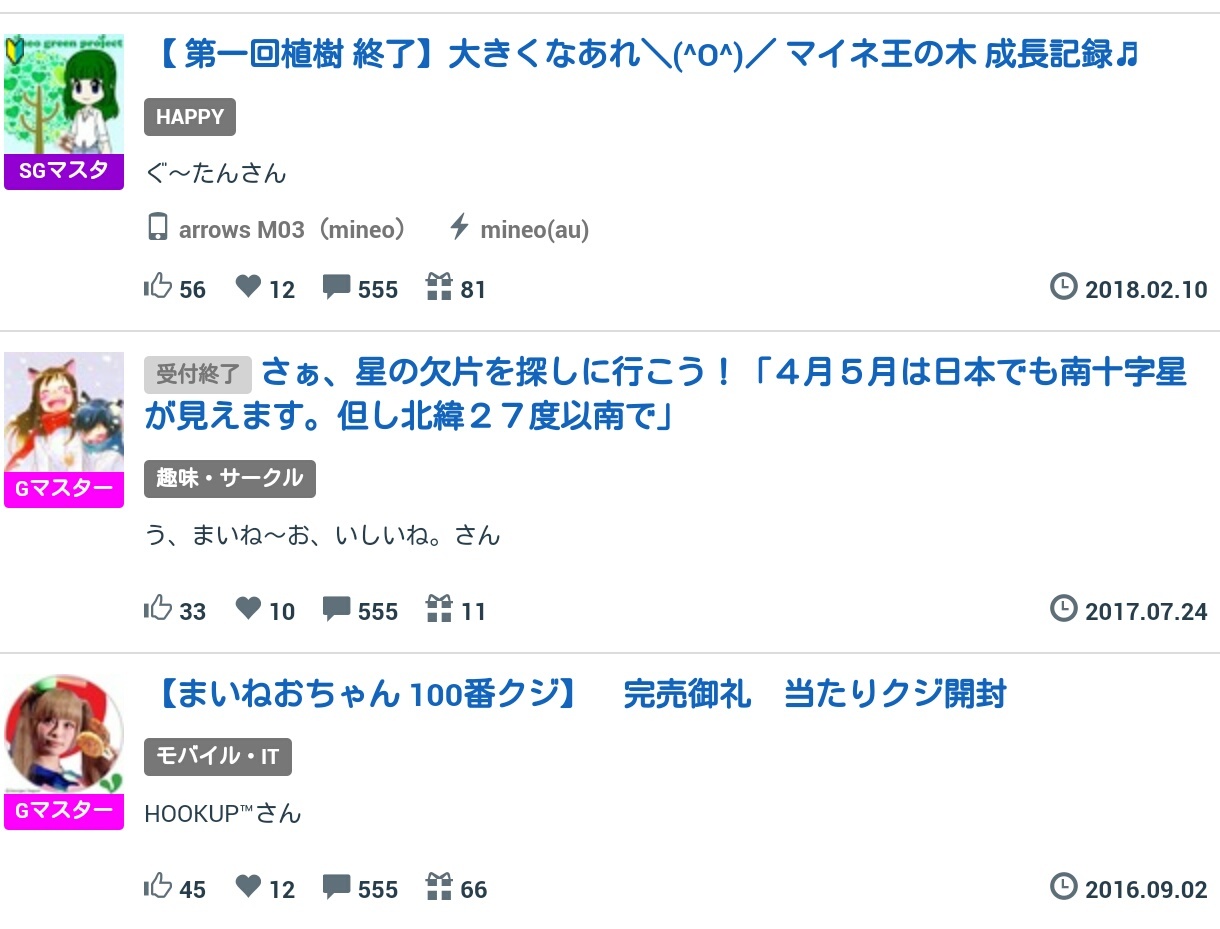This screenshot has height=929, width=1220.
Task: Open まいねおちゃん 100番クジ post title
Action: [x=580, y=693]
